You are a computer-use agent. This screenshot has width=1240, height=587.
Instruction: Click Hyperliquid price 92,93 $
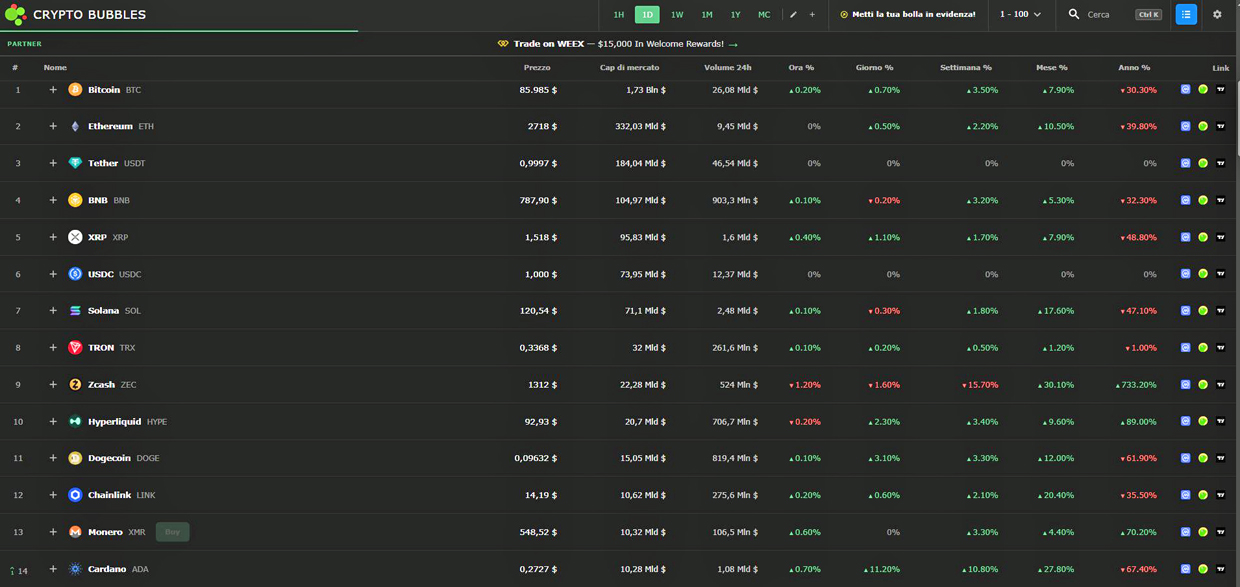point(541,421)
